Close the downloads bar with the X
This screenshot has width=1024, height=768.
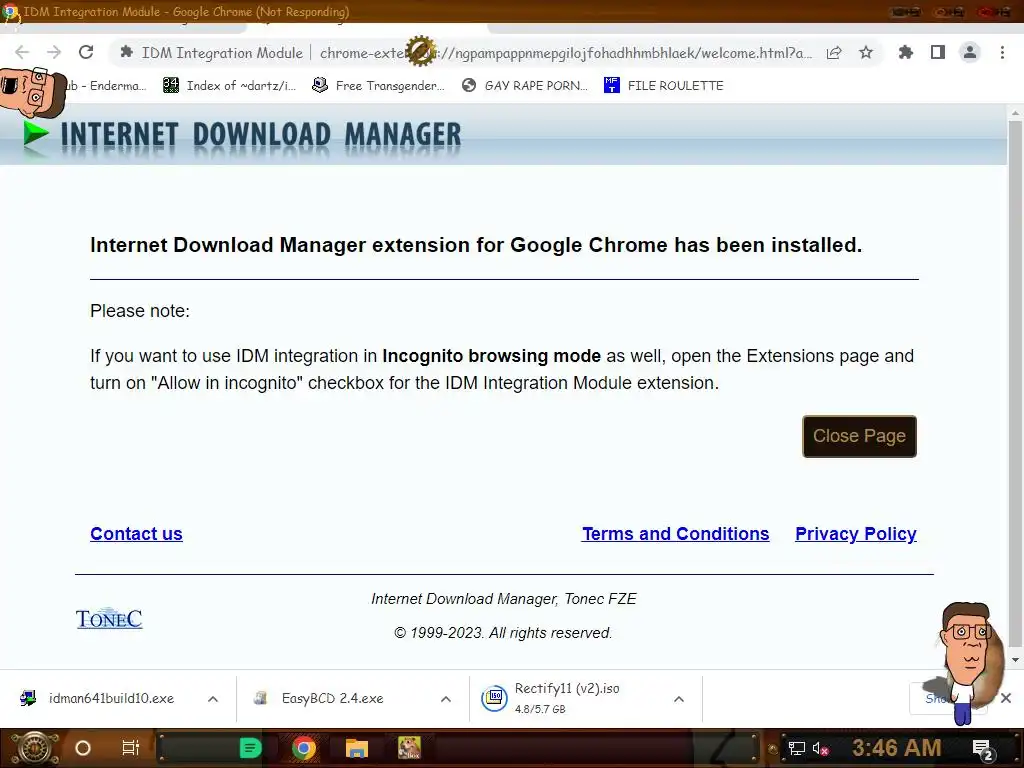click(x=1006, y=698)
